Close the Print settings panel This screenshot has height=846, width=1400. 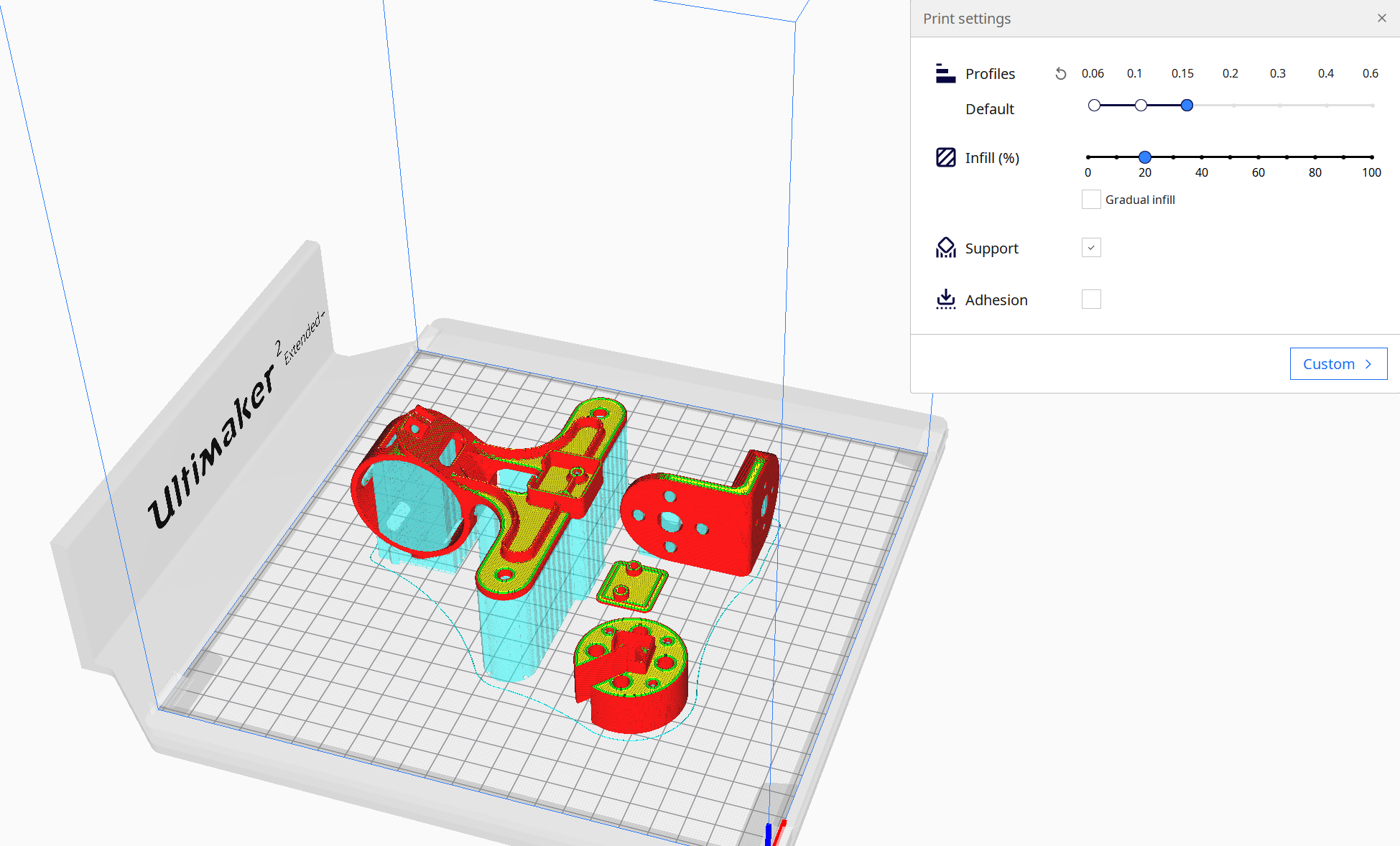pos(1381,18)
